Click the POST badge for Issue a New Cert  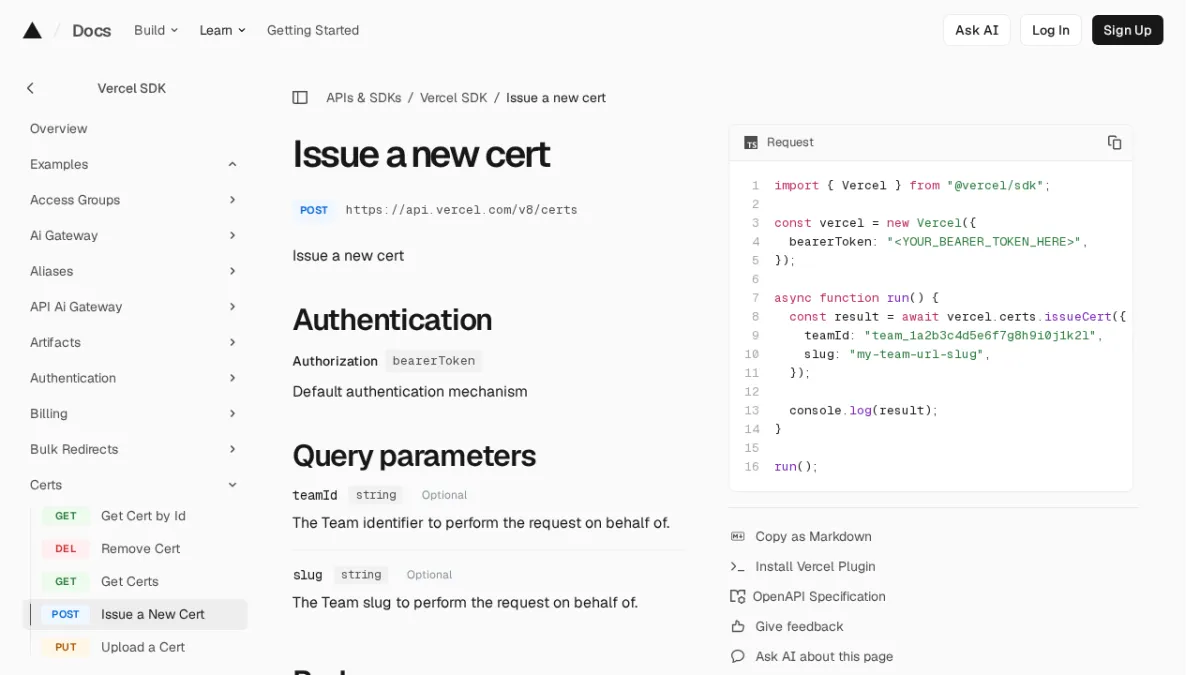(66, 614)
